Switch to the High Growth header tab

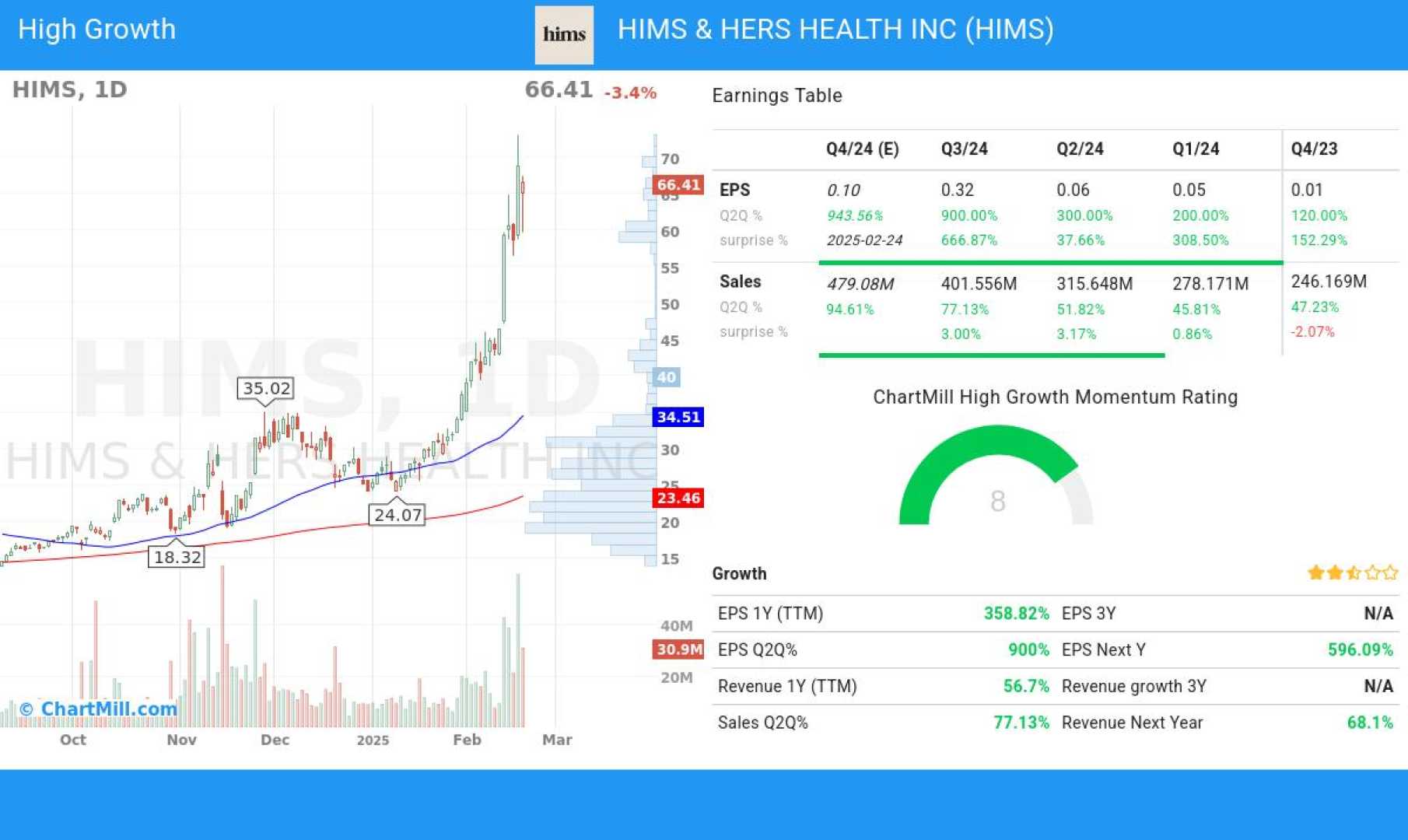coord(96,29)
